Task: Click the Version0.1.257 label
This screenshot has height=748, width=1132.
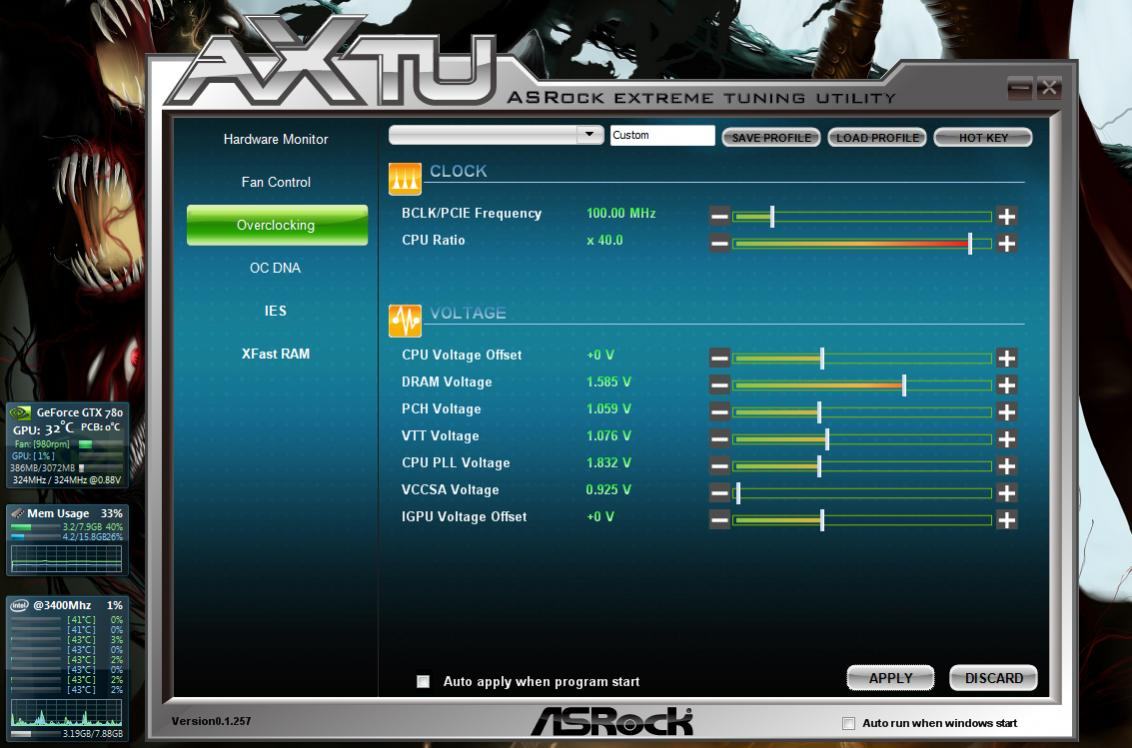Action: pos(212,721)
